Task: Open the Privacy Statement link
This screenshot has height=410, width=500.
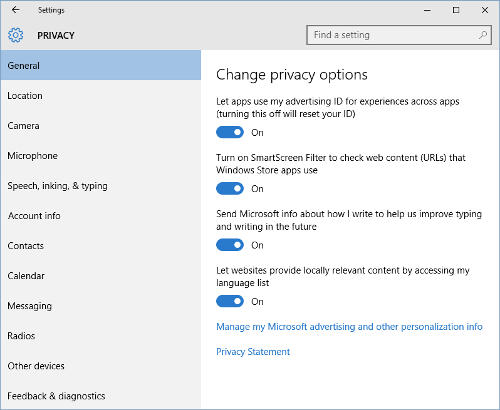Action: [253, 352]
